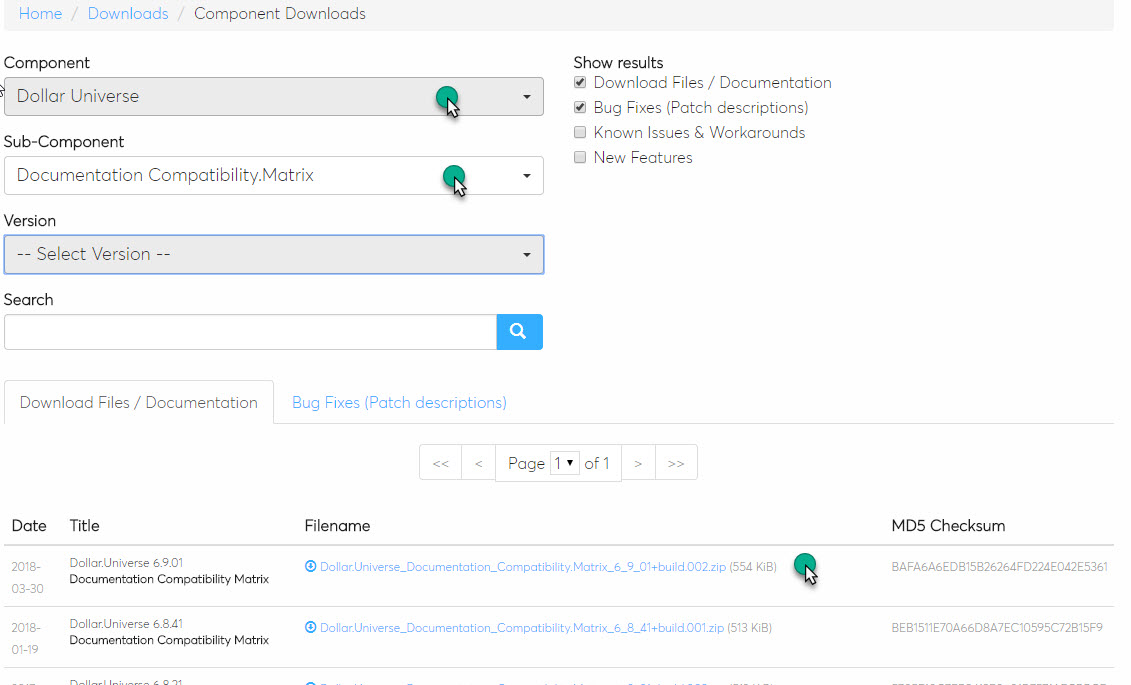Click the magnifier search button
Viewport: 1131px width, 685px height.
coord(519,332)
